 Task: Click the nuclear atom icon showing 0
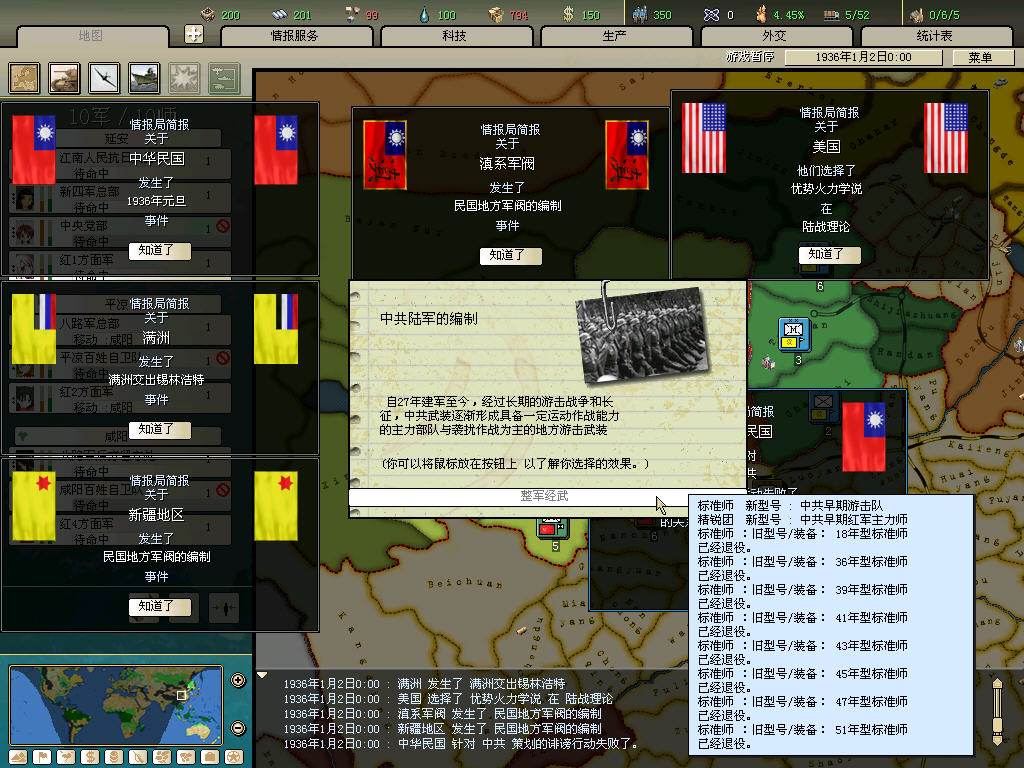click(711, 14)
